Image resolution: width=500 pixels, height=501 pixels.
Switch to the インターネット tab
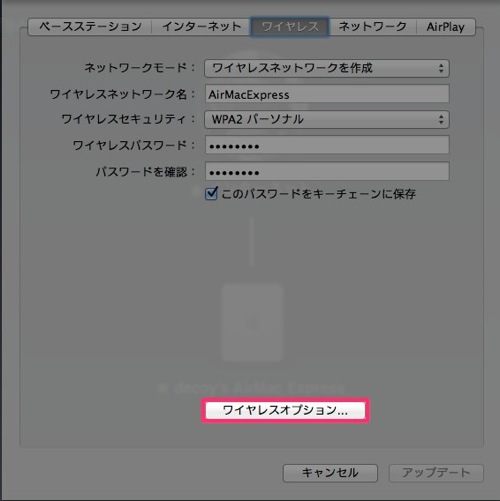[201, 27]
